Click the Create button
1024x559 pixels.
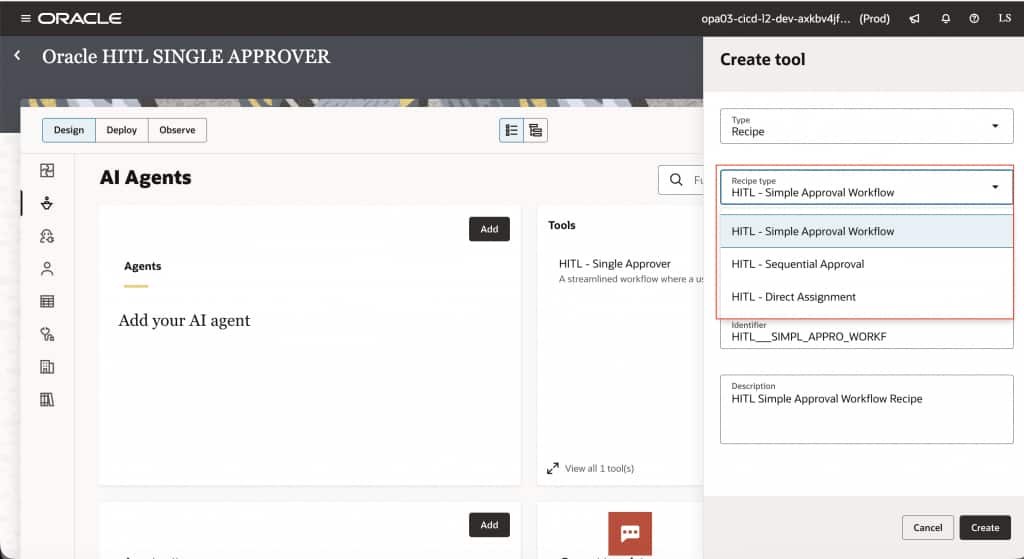click(985, 528)
